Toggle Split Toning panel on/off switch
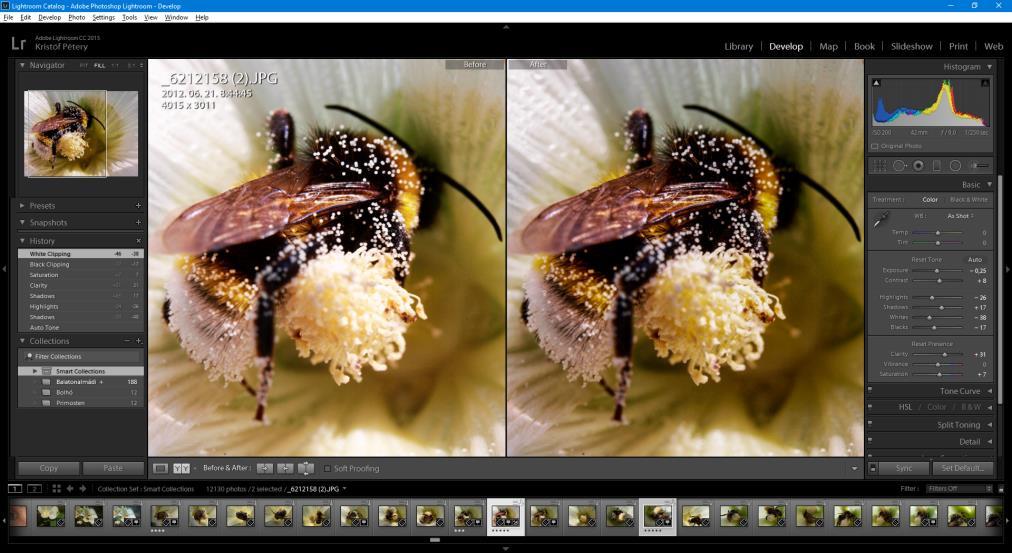This screenshot has width=1012, height=553. [x=870, y=424]
